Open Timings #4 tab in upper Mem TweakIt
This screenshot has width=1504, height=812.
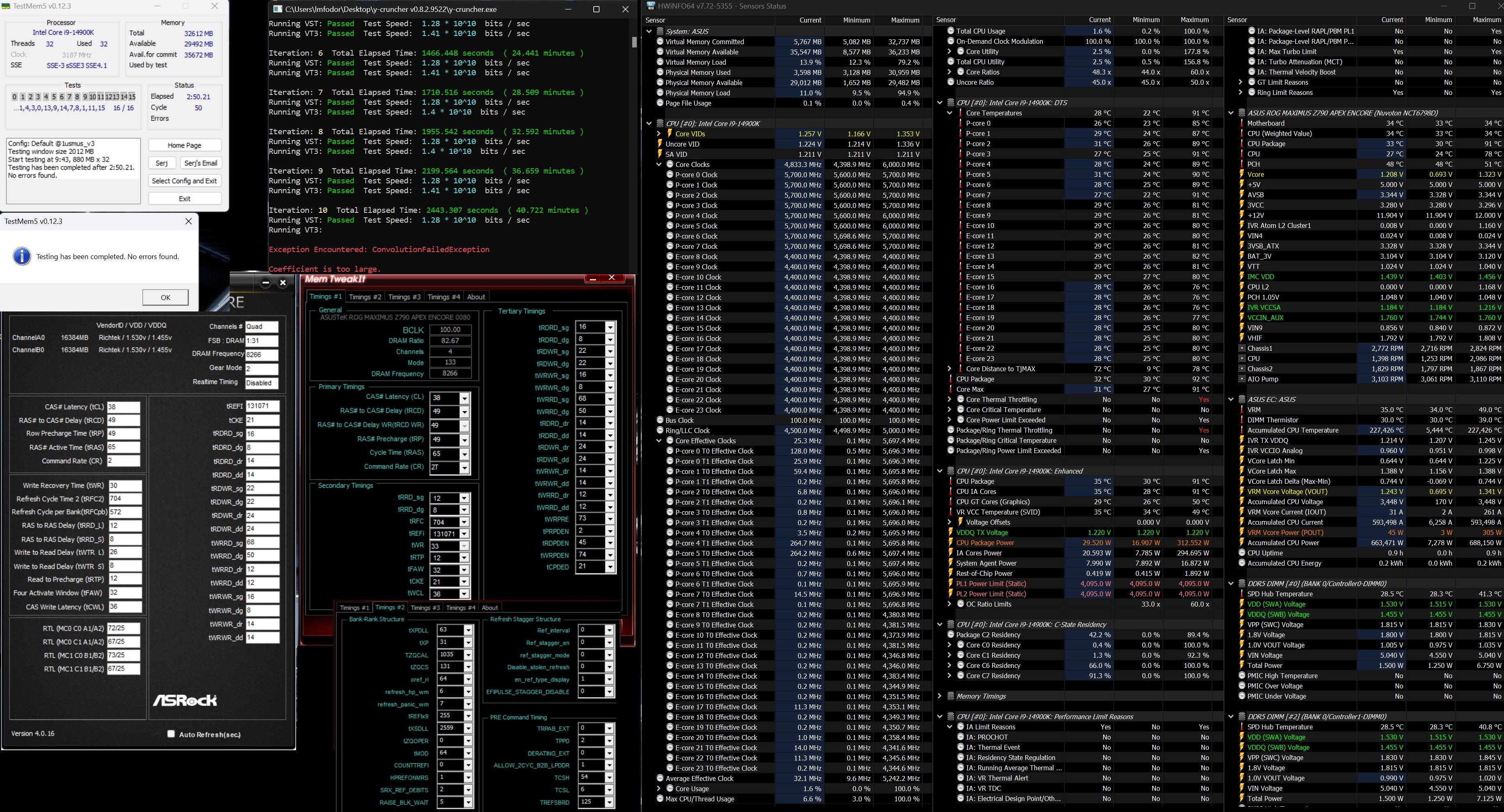443,297
